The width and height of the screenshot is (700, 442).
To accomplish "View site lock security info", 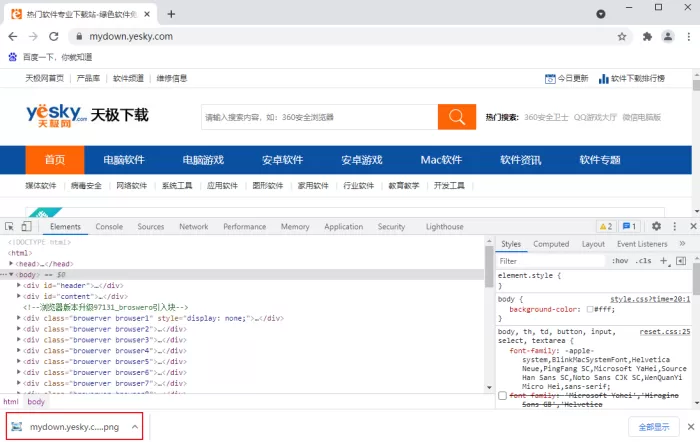I will [x=79, y=37].
